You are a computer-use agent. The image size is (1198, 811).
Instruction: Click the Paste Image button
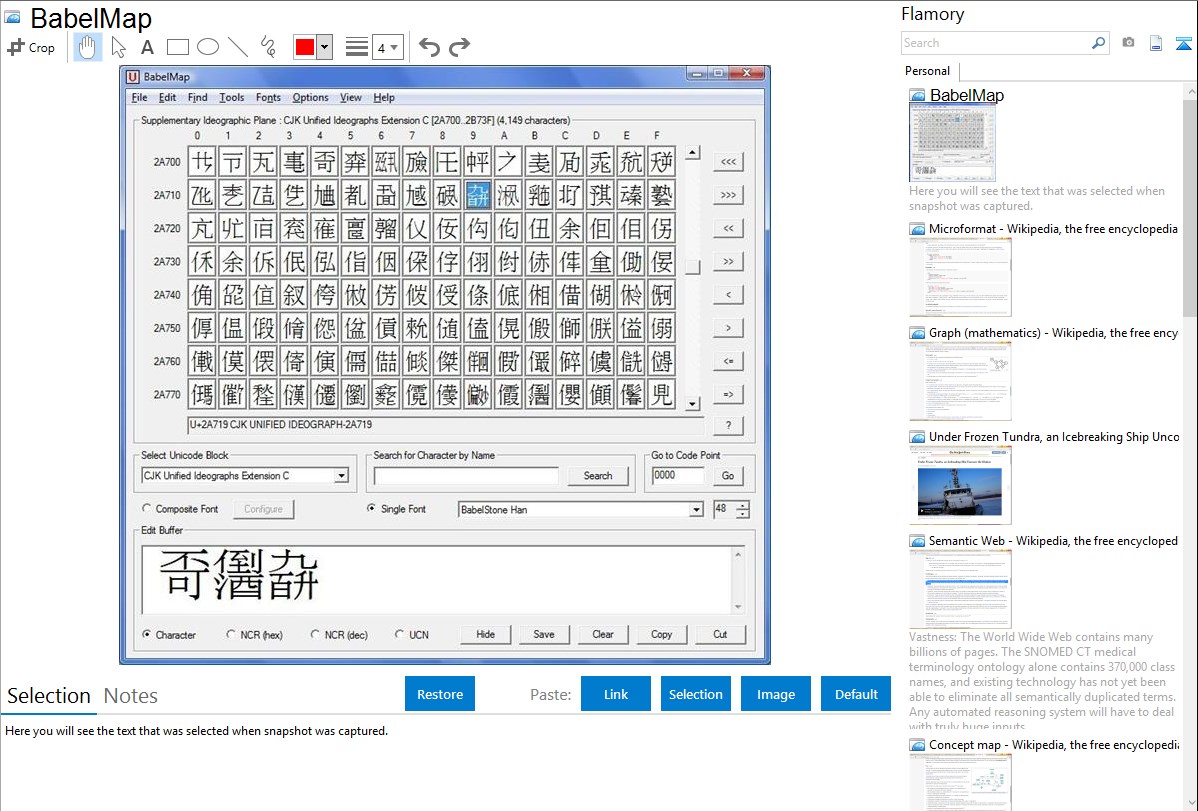(x=775, y=694)
